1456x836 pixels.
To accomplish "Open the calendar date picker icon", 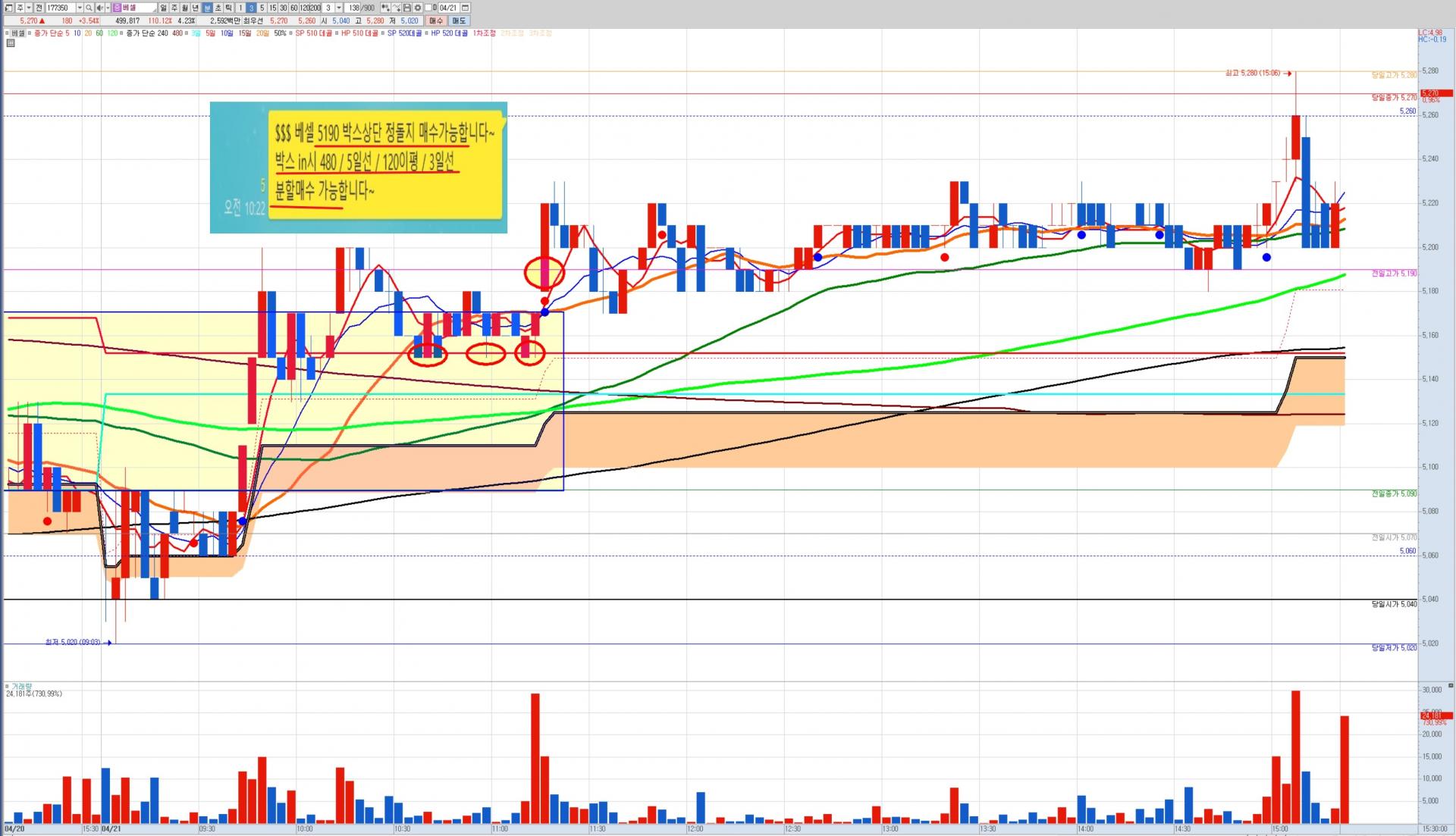I will point(465,8).
